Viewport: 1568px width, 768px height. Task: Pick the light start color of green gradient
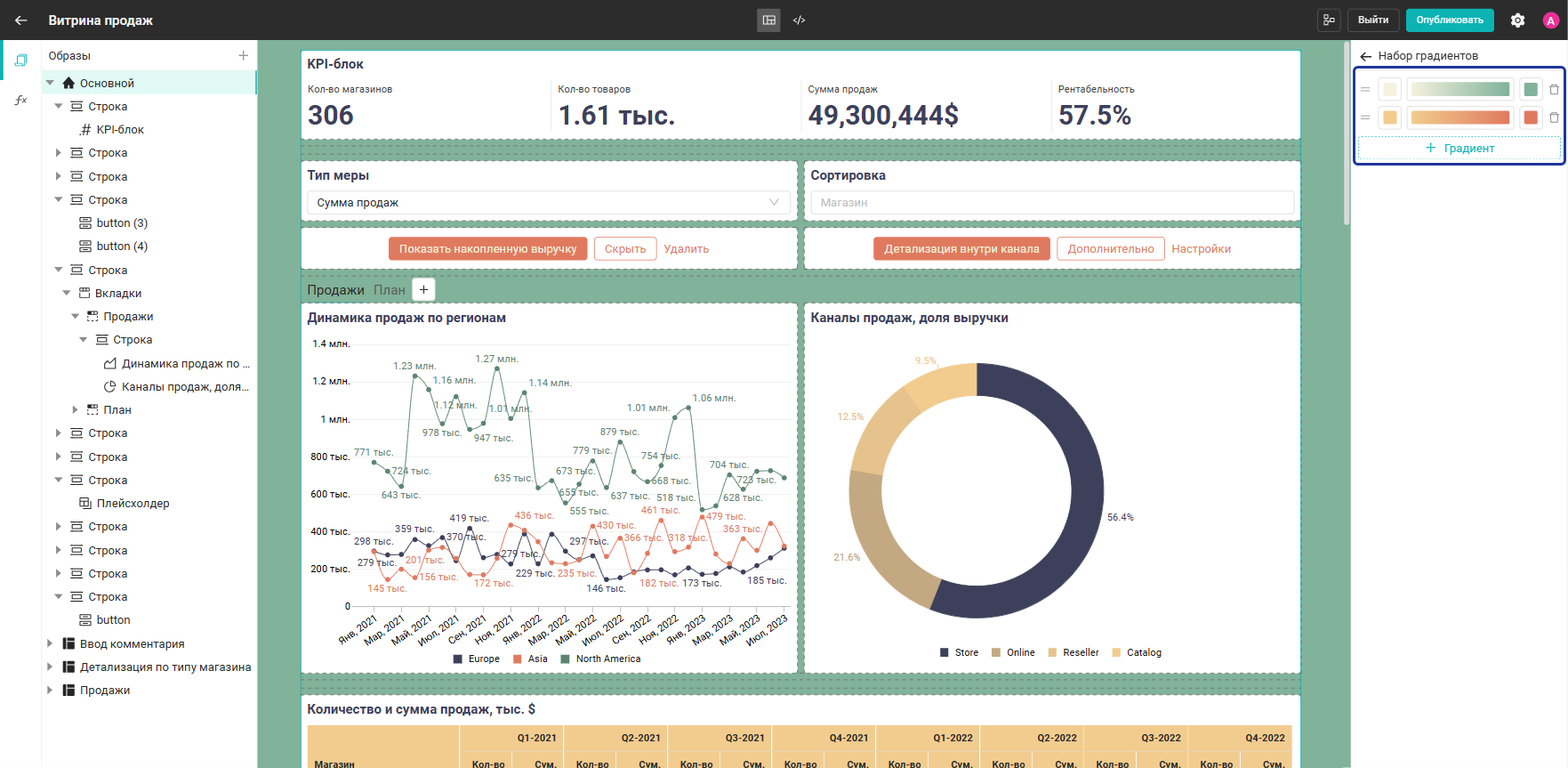tap(1389, 89)
